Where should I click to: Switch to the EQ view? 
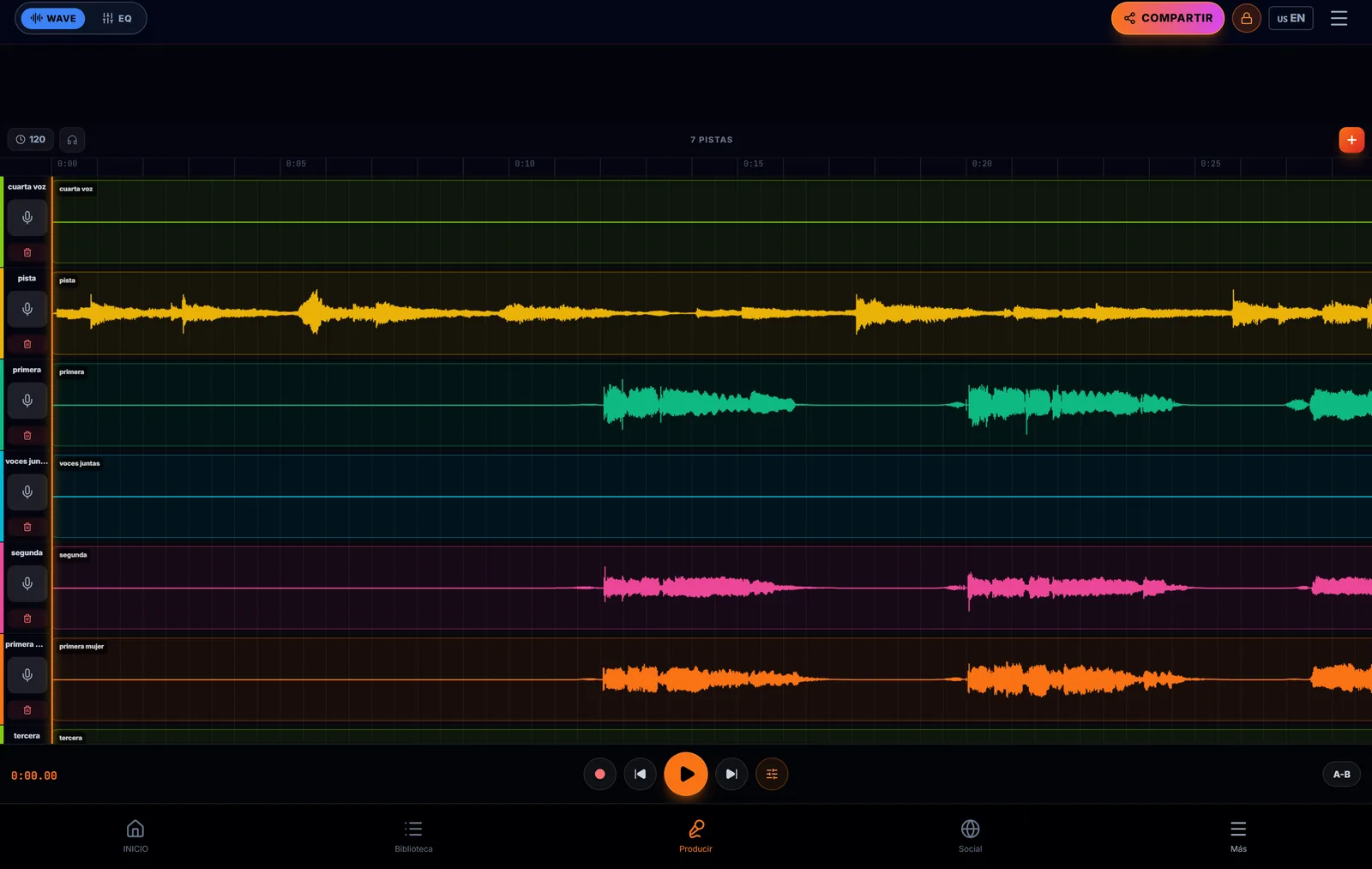117,18
